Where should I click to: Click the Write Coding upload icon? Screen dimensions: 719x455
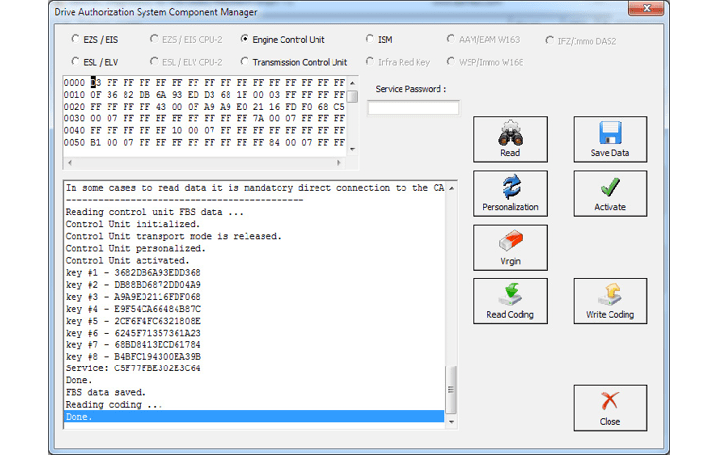[x=610, y=295]
